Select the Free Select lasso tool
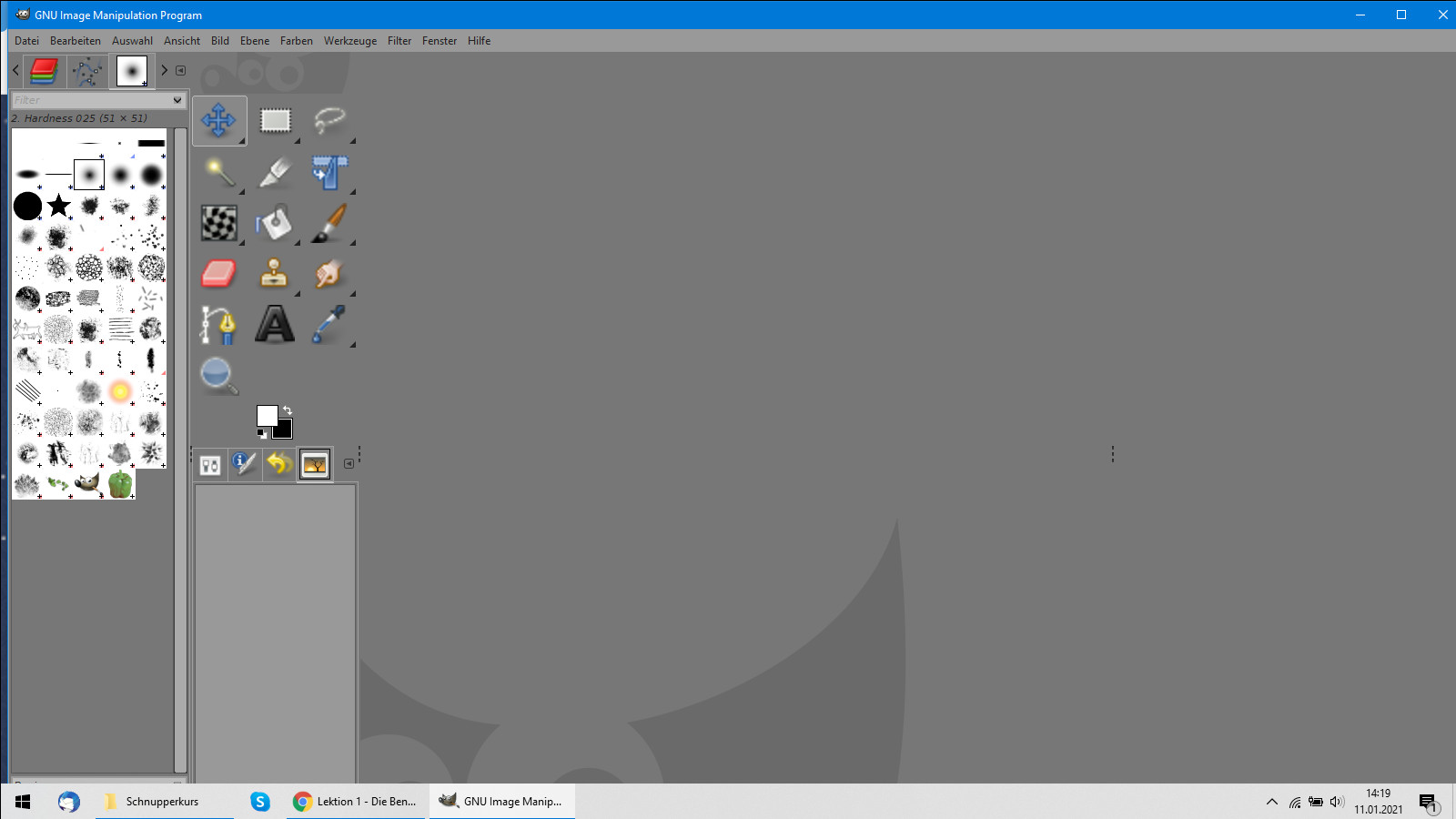1456x819 pixels. point(329,120)
